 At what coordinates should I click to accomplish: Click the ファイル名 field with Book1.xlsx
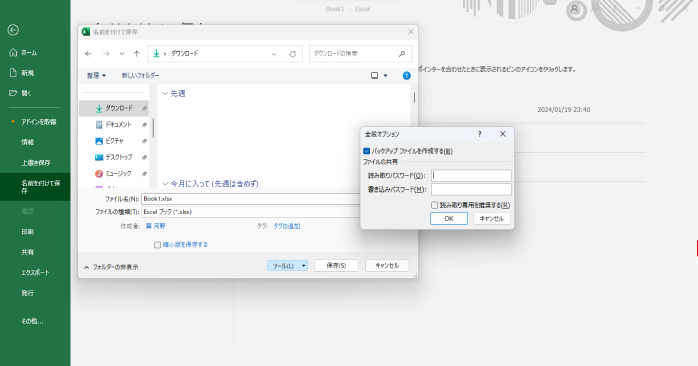coord(251,199)
